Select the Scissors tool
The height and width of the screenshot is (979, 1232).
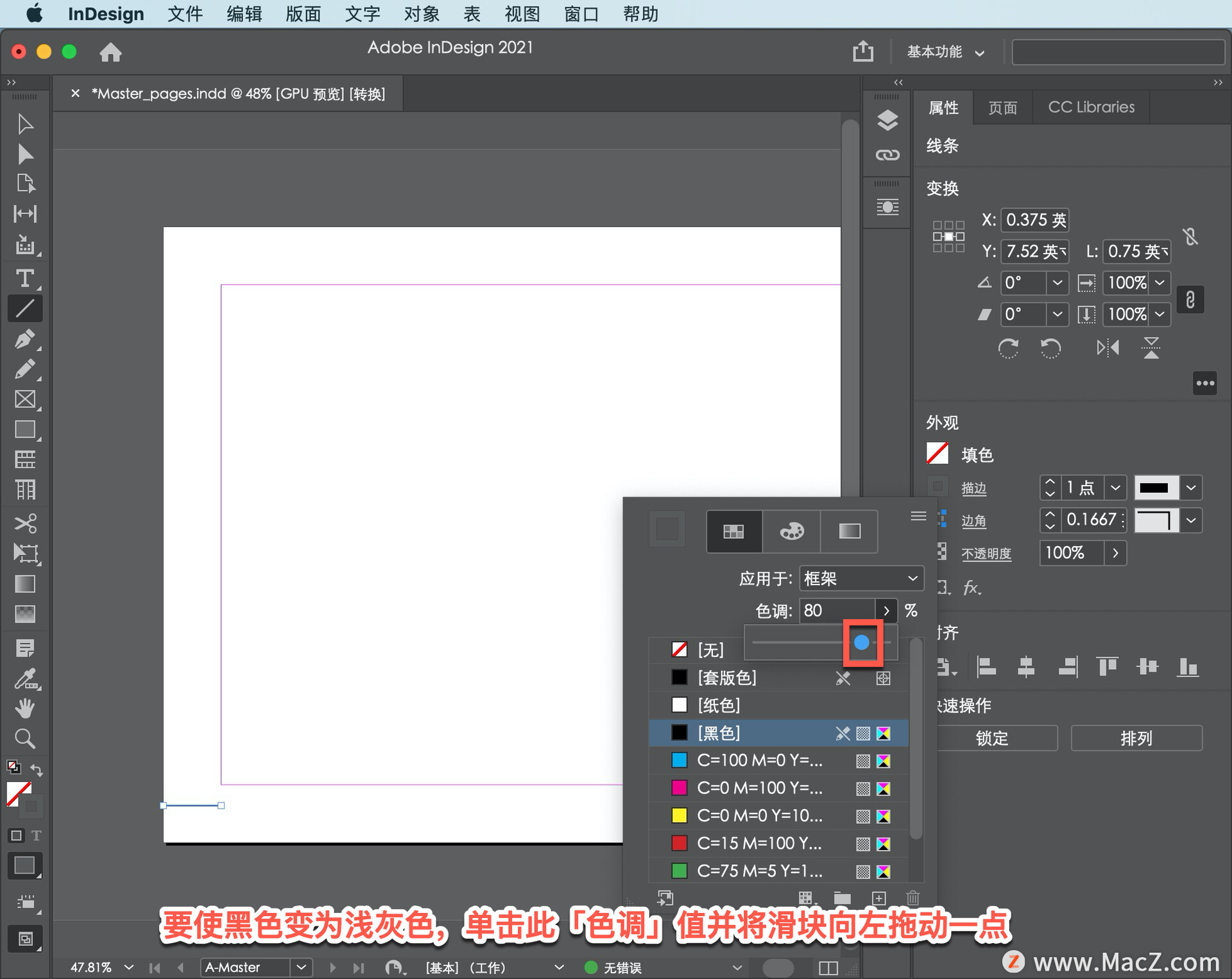point(25,524)
